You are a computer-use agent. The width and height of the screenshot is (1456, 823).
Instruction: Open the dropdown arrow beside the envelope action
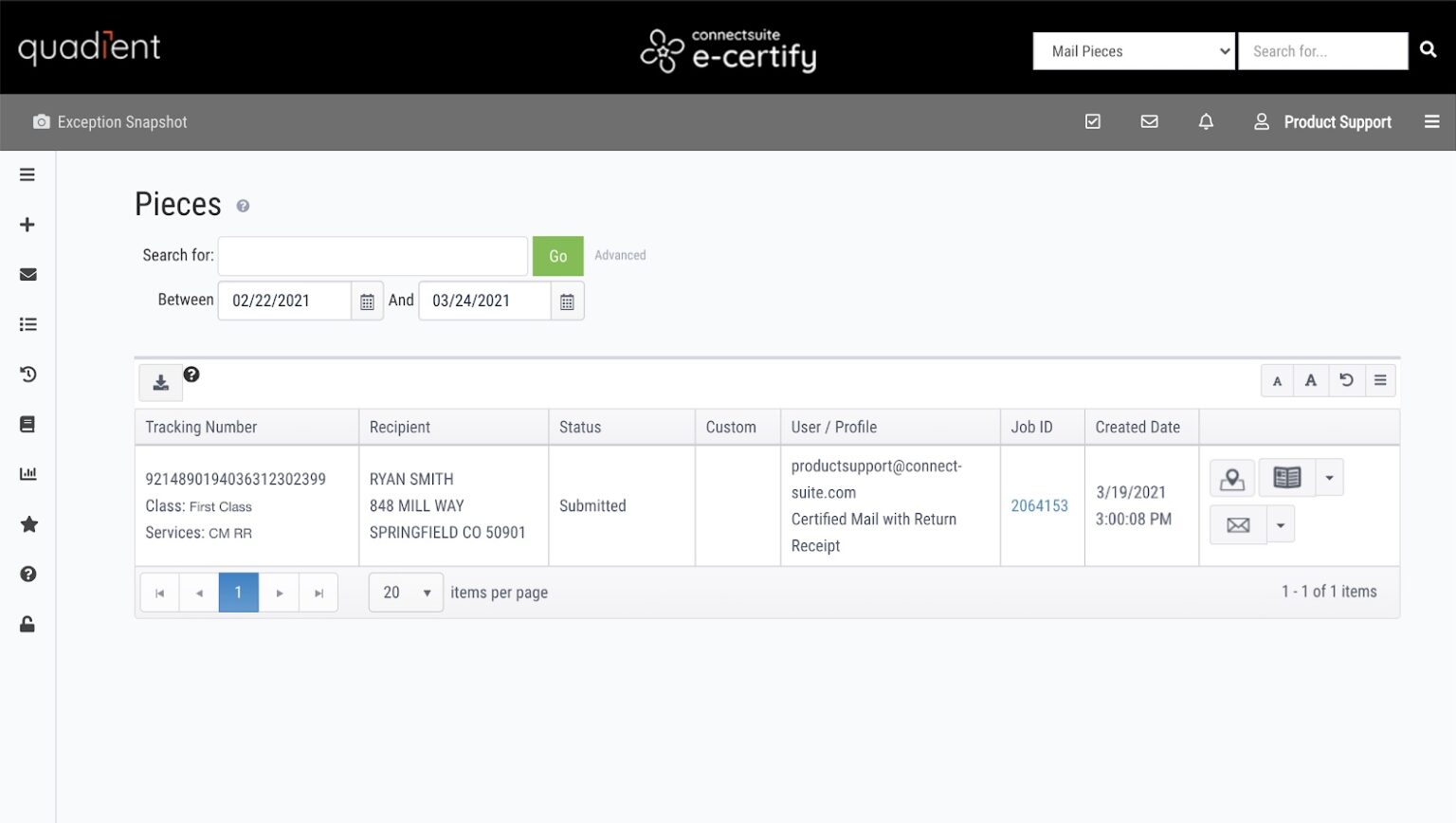[1282, 523]
